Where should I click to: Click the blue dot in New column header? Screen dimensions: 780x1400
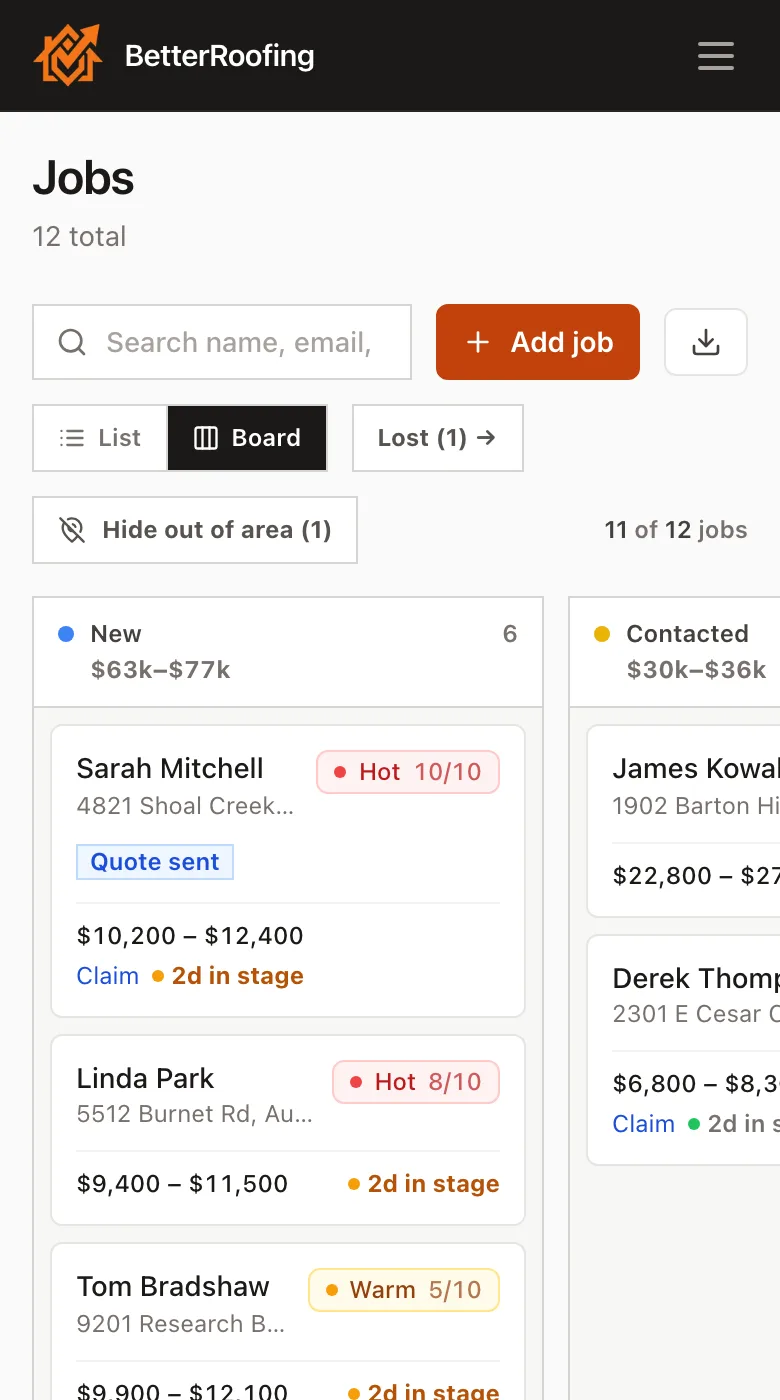click(x=66, y=634)
